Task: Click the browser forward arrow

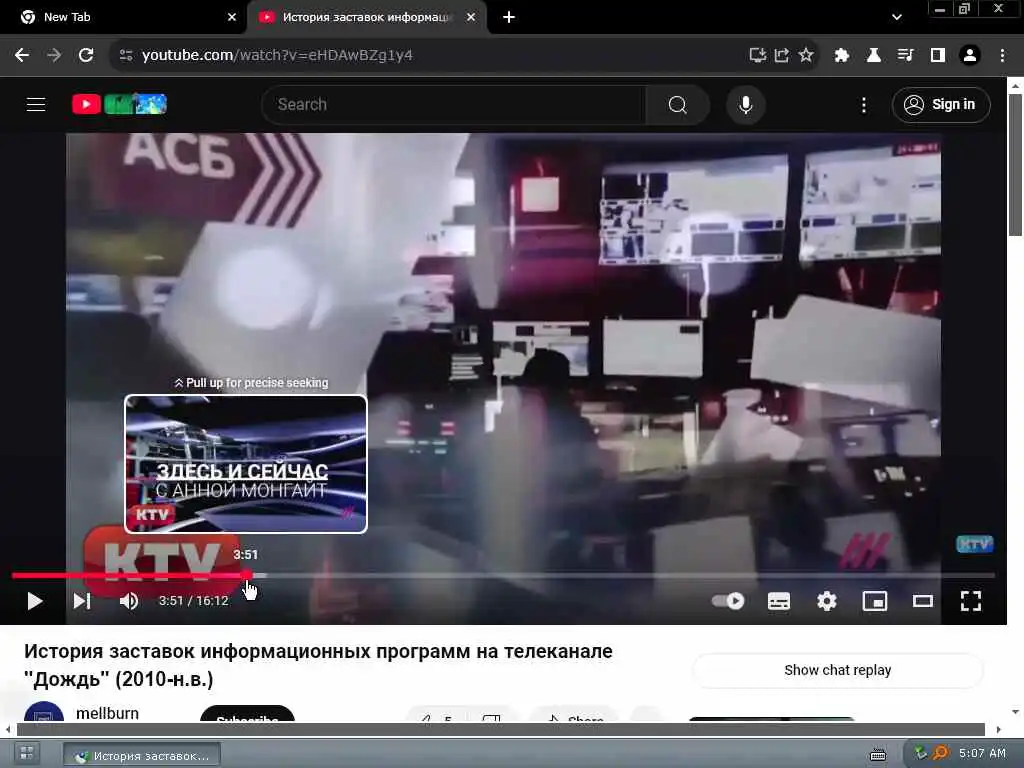Action: (54, 56)
